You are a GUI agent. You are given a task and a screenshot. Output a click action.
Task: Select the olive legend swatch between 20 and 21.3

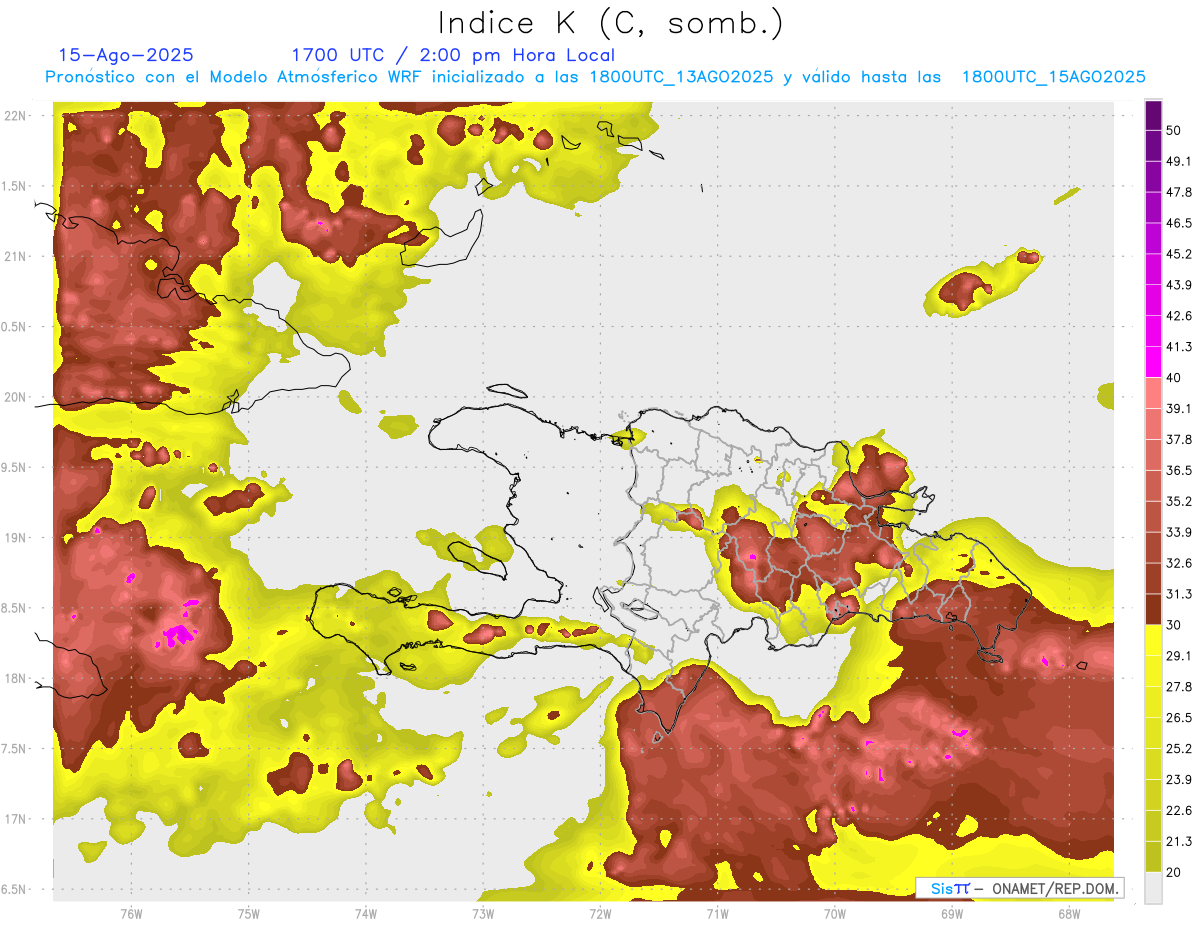click(1153, 857)
